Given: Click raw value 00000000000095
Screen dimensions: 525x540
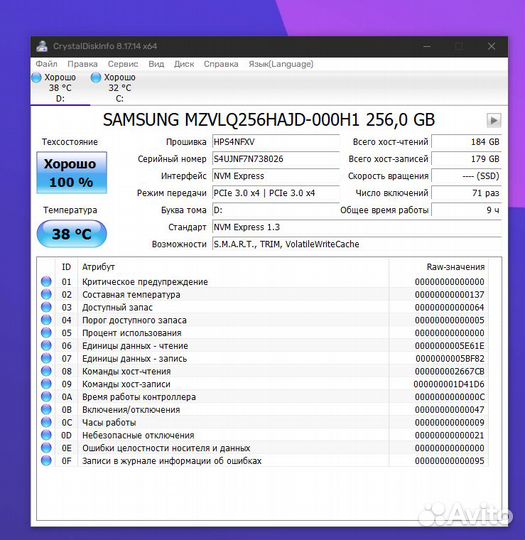Looking at the screenshot, I should (x=450, y=461).
